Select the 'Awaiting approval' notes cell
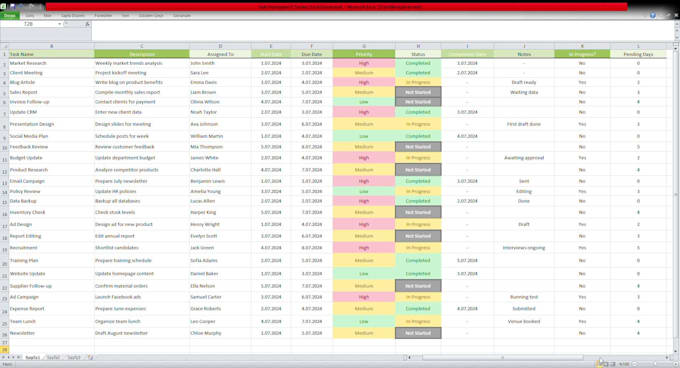Screen dimensions: 680x368 click(x=524, y=158)
